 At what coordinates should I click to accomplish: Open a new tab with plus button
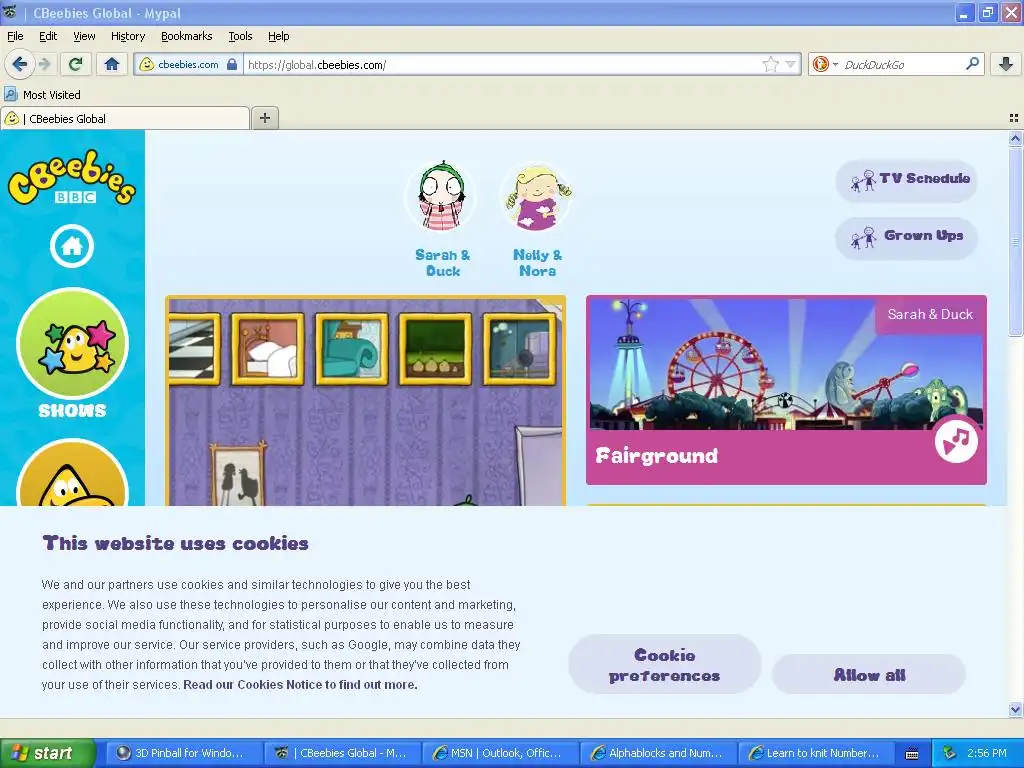(x=264, y=118)
